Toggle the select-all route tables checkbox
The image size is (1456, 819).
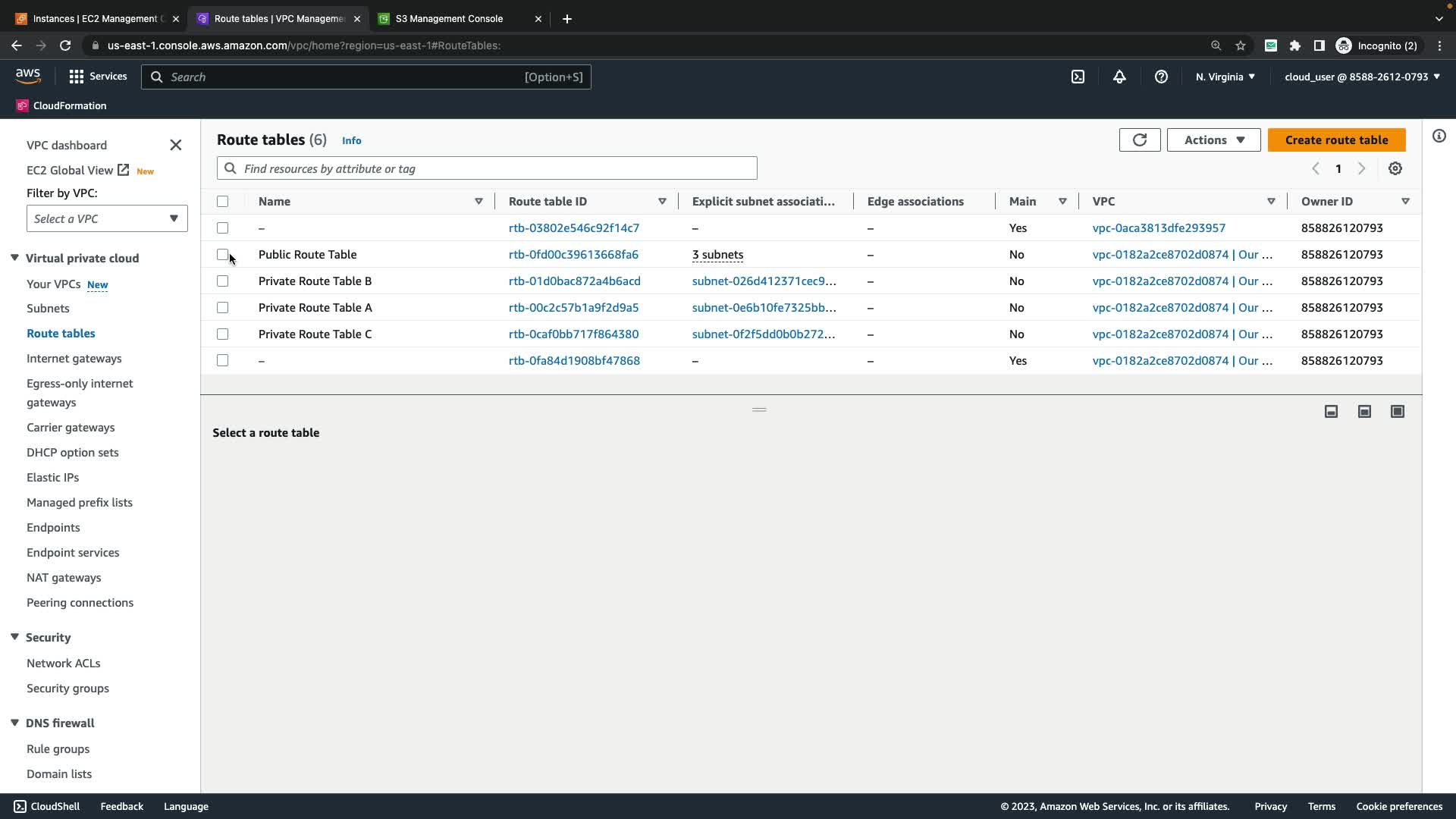222,201
